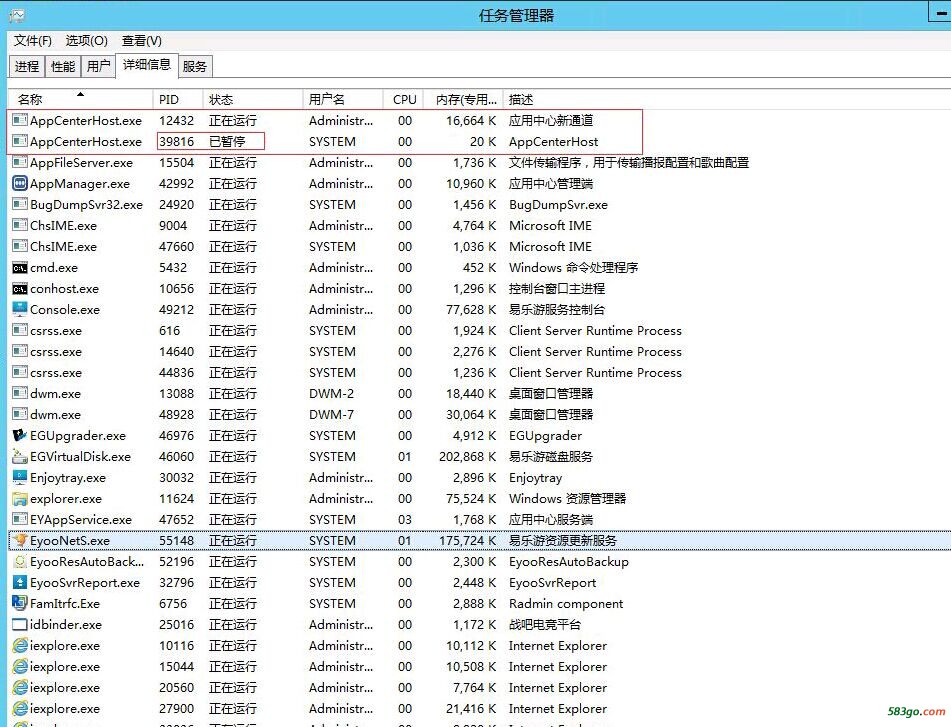
Task: Click the EGVirtualDisk.exe disk icon
Action: pos(20,457)
